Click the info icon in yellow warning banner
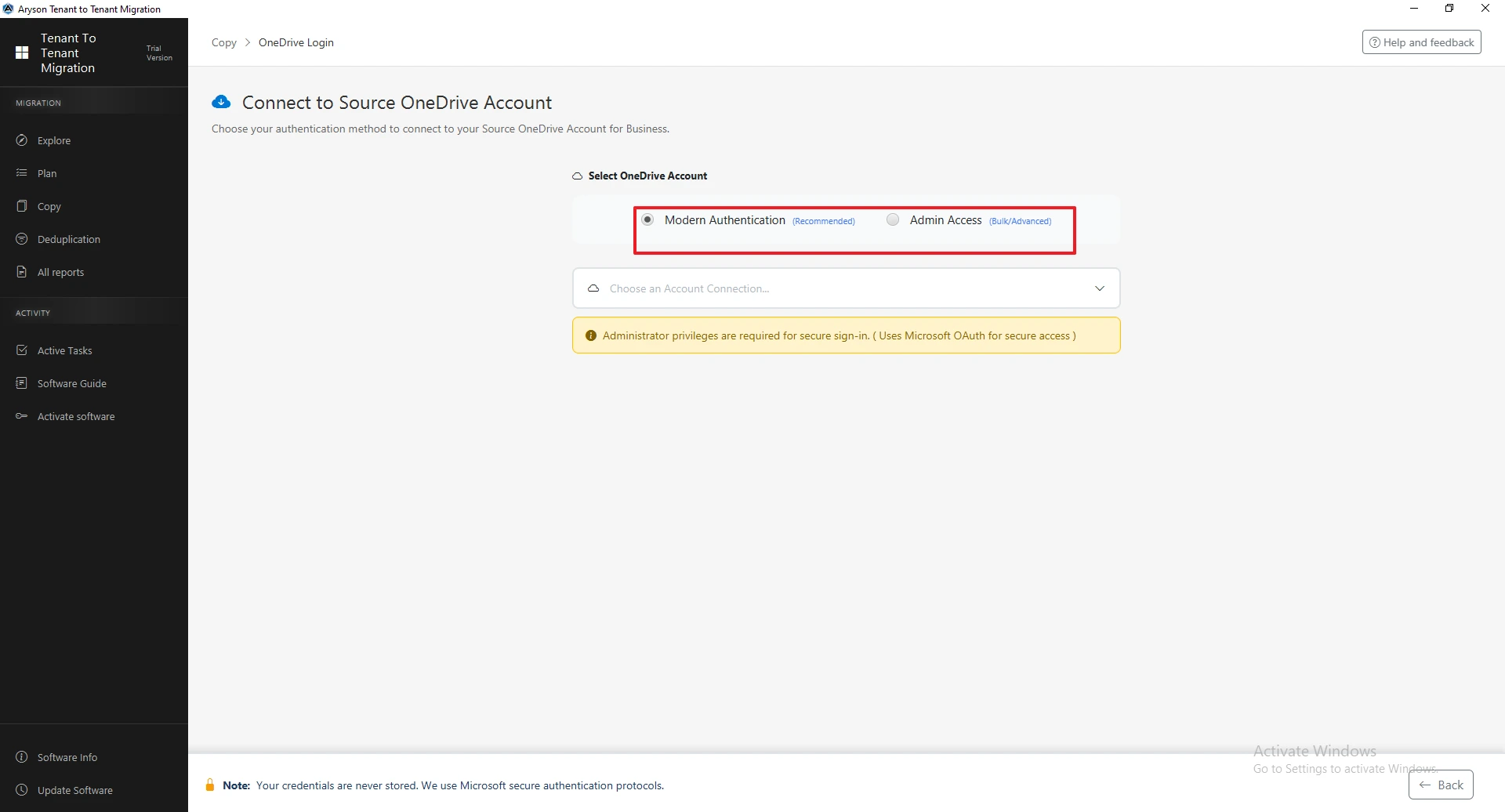 click(591, 335)
